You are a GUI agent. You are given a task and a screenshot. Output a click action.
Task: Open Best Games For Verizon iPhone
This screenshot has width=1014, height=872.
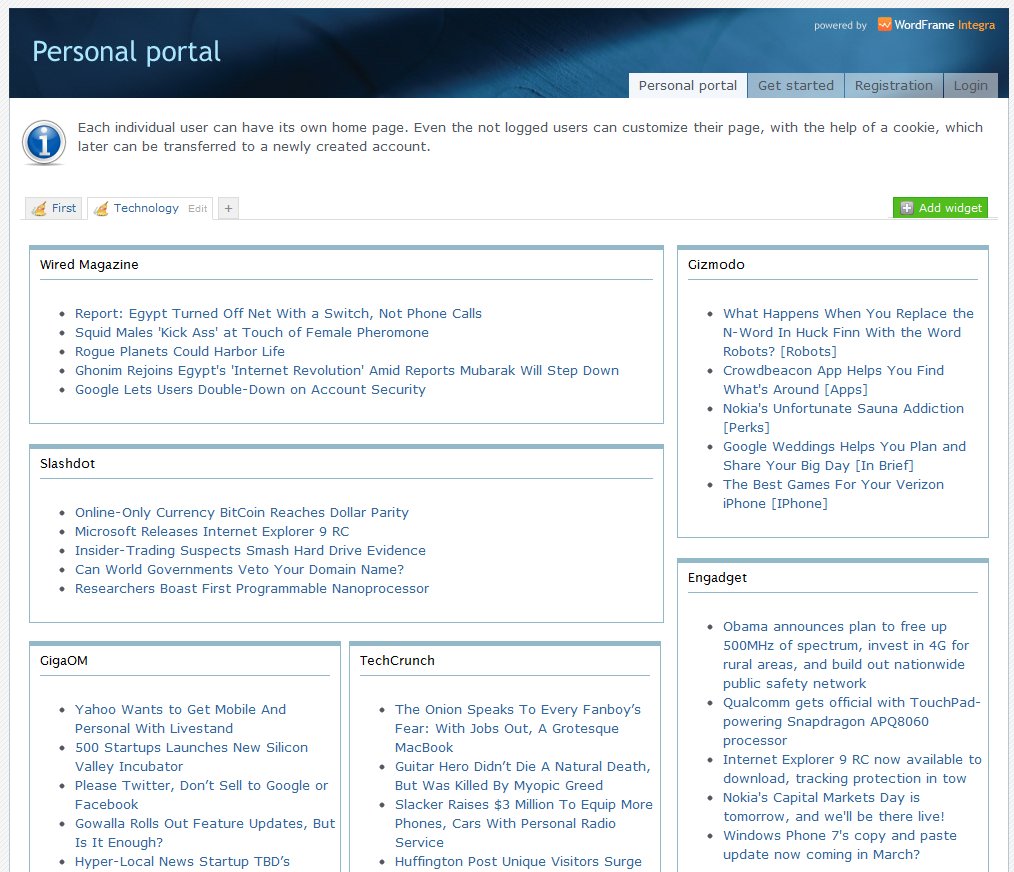click(x=834, y=494)
